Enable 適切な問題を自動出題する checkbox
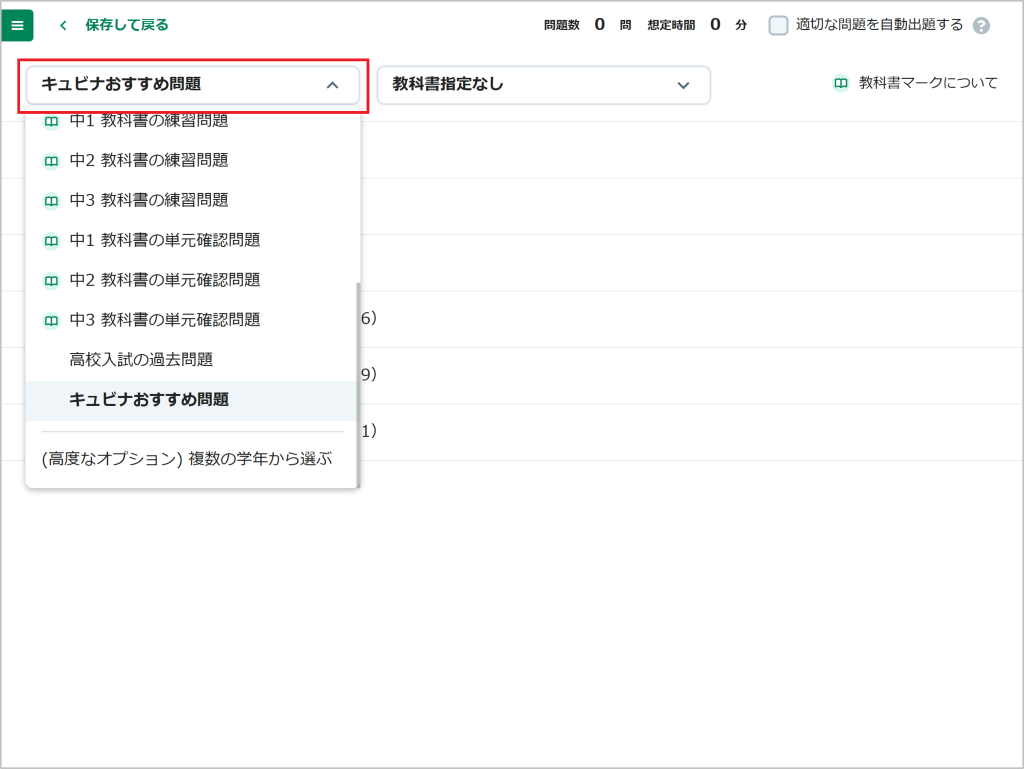The width and height of the screenshot is (1024, 769). coord(778,25)
